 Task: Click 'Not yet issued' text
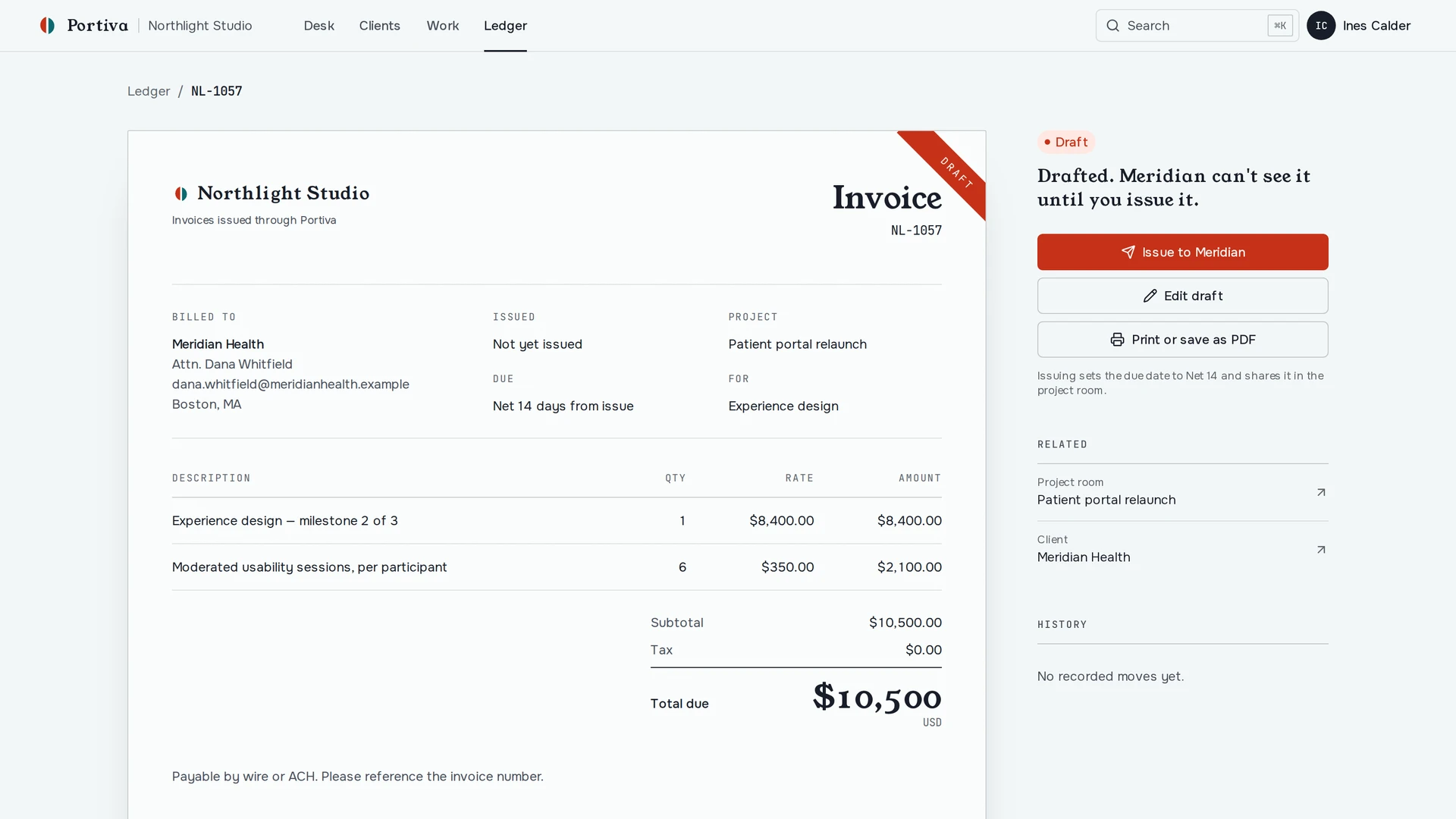coord(537,344)
